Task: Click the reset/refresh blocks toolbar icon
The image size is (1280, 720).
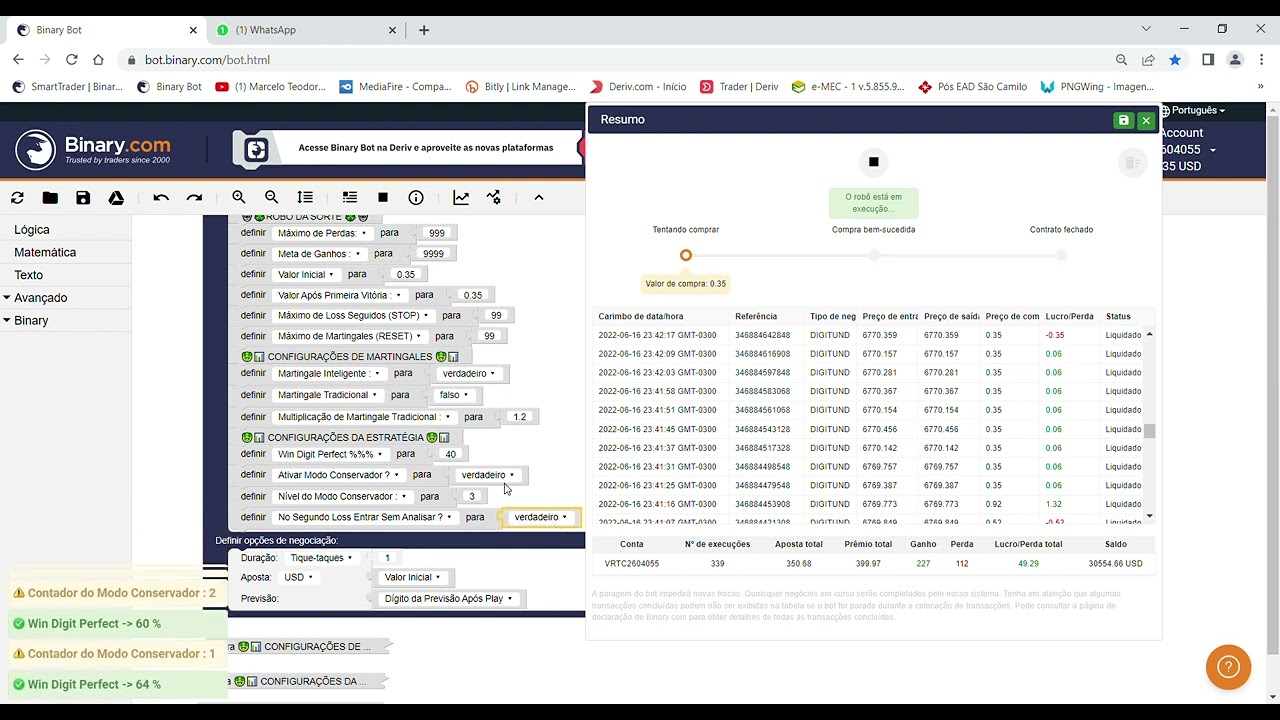Action: [17, 198]
